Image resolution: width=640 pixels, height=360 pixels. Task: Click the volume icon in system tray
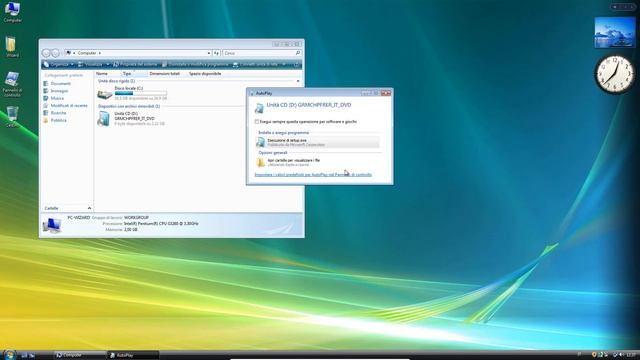coord(621,355)
